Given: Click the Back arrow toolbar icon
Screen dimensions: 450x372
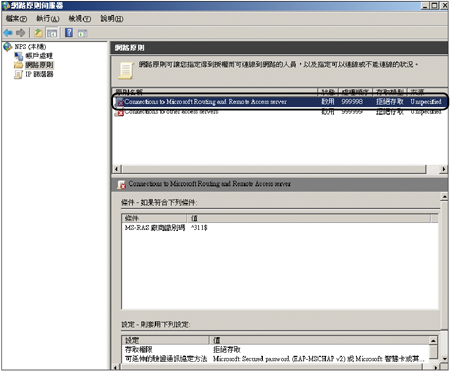Looking at the screenshot, I should 8,33.
